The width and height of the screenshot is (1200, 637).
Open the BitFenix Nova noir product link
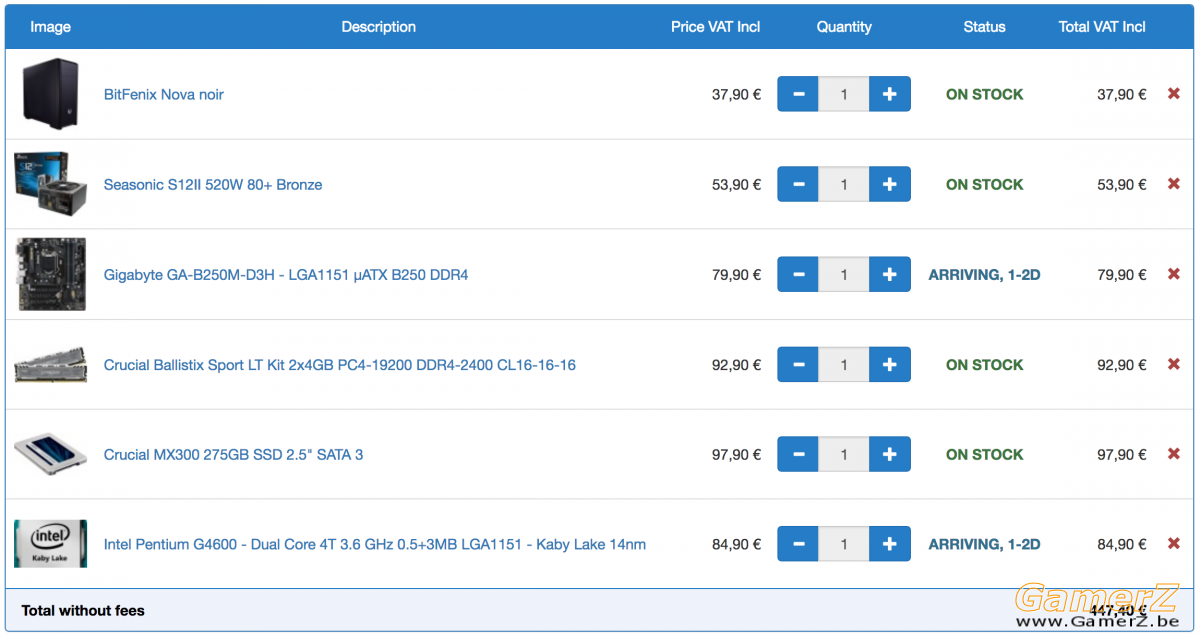click(x=164, y=94)
